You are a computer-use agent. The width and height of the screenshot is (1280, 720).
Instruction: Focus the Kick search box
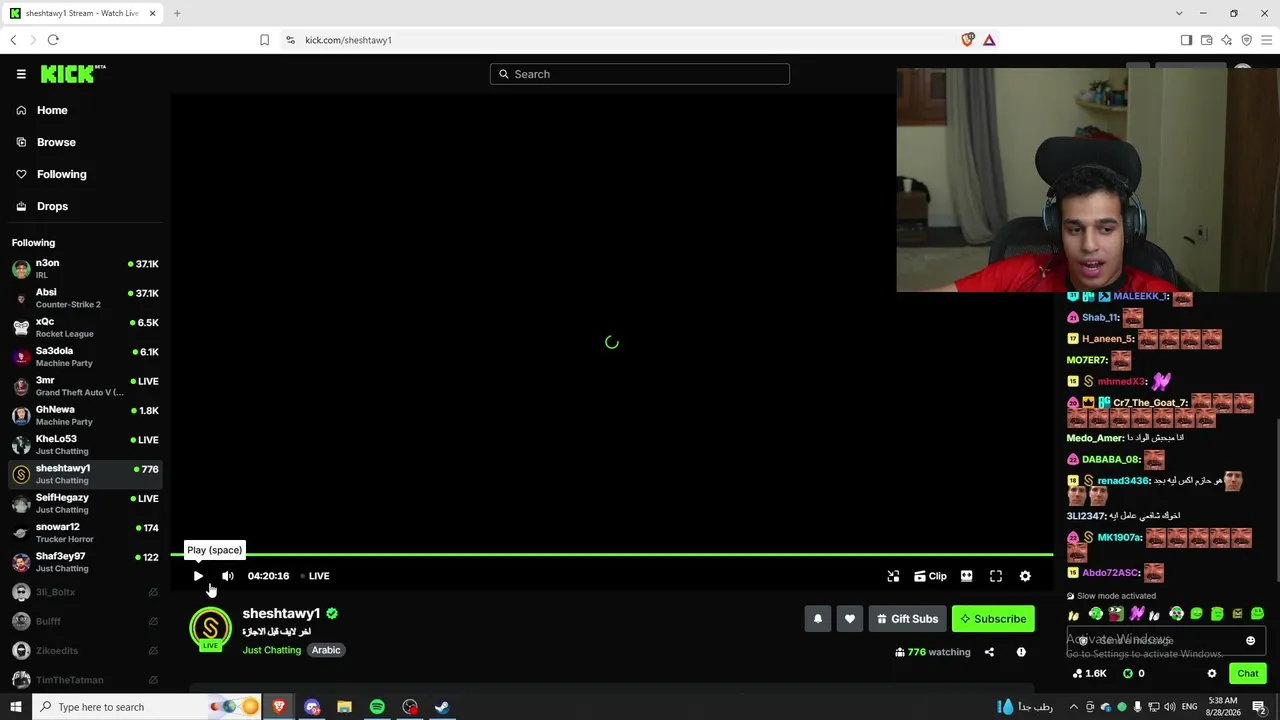coord(640,74)
